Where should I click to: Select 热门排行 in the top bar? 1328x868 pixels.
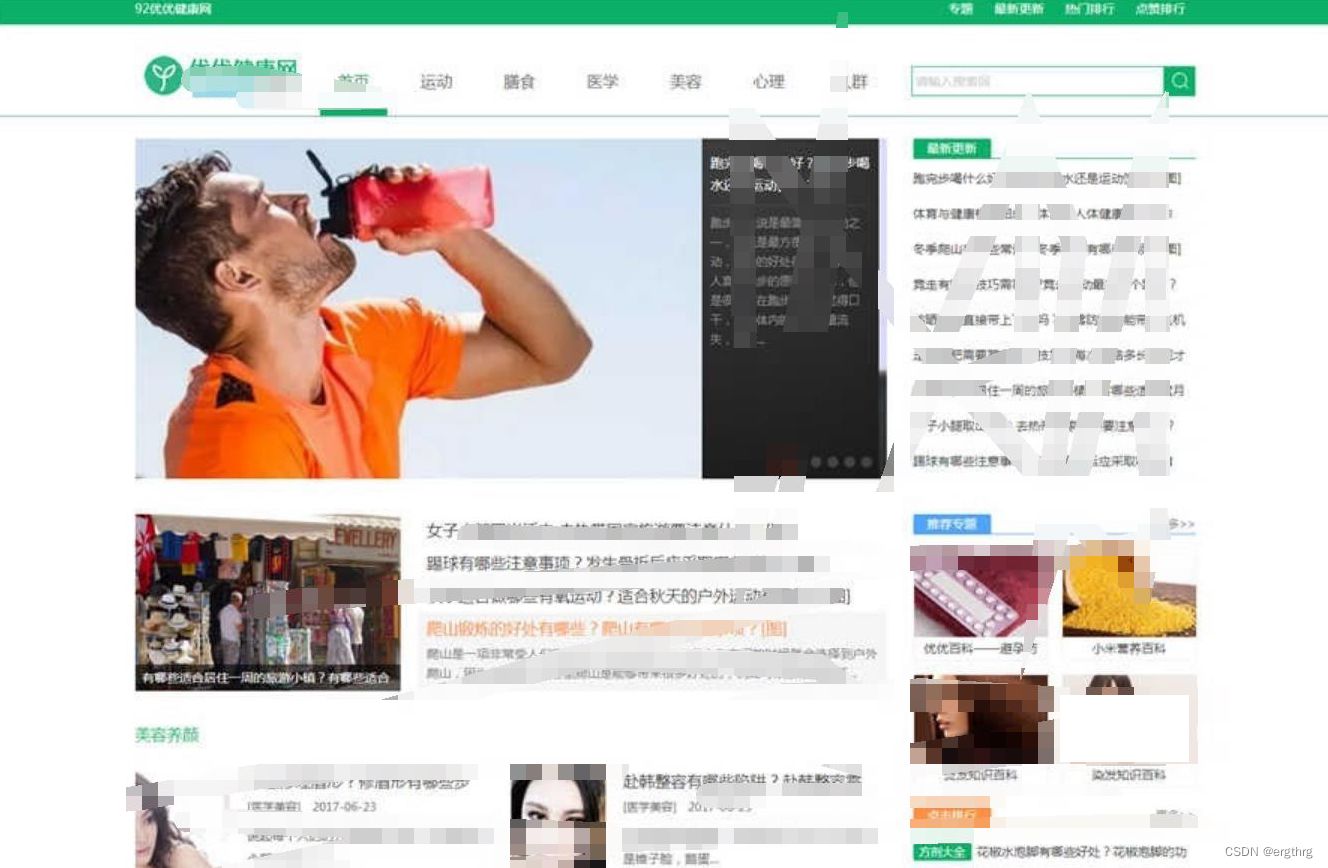1090,10
